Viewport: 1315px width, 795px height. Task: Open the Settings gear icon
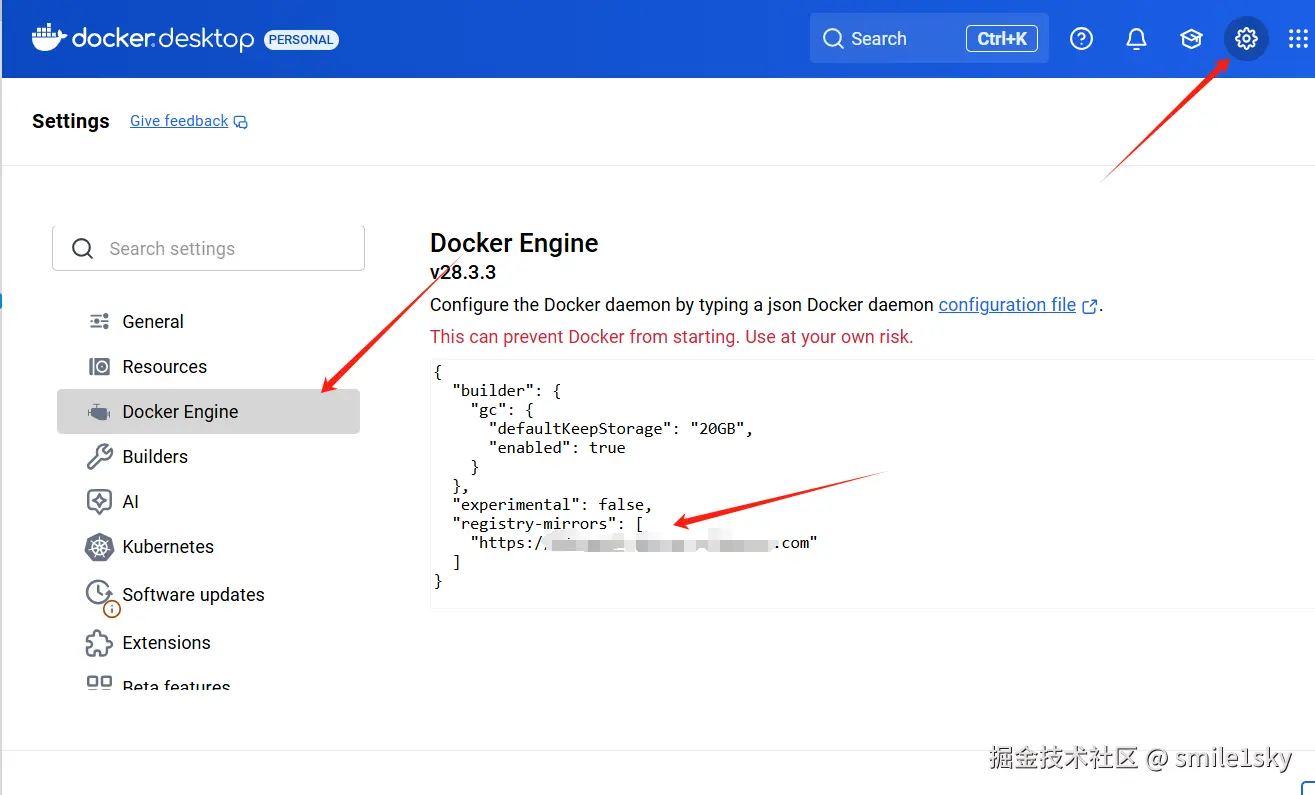click(x=1245, y=39)
